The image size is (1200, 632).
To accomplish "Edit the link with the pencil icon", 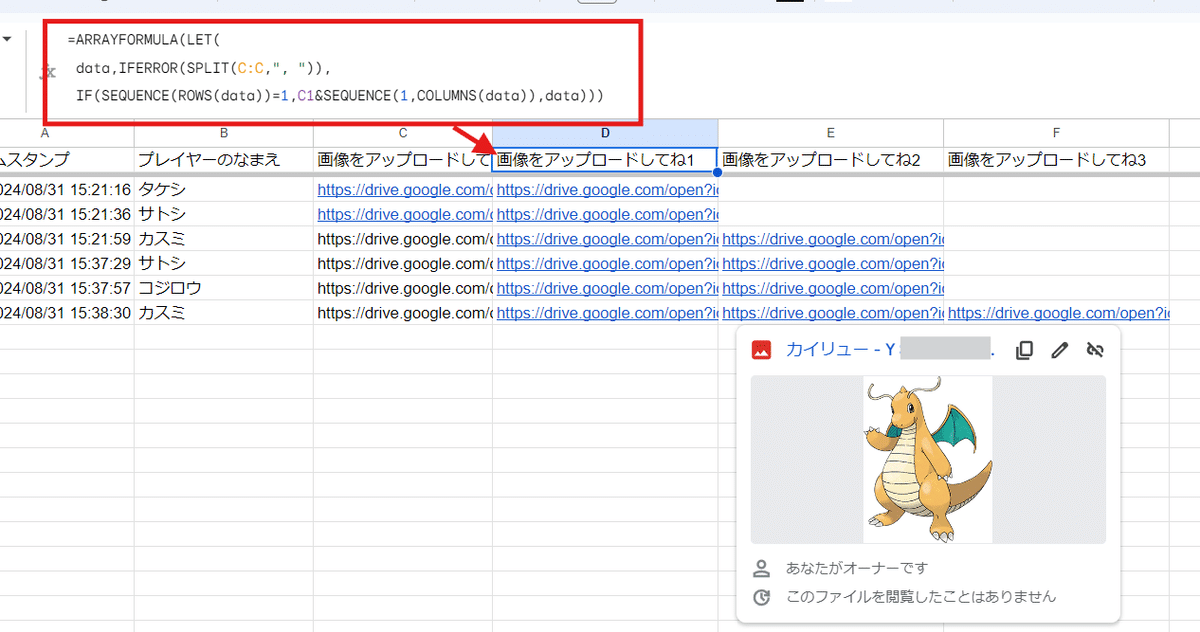I will (x=1059, y=351).
